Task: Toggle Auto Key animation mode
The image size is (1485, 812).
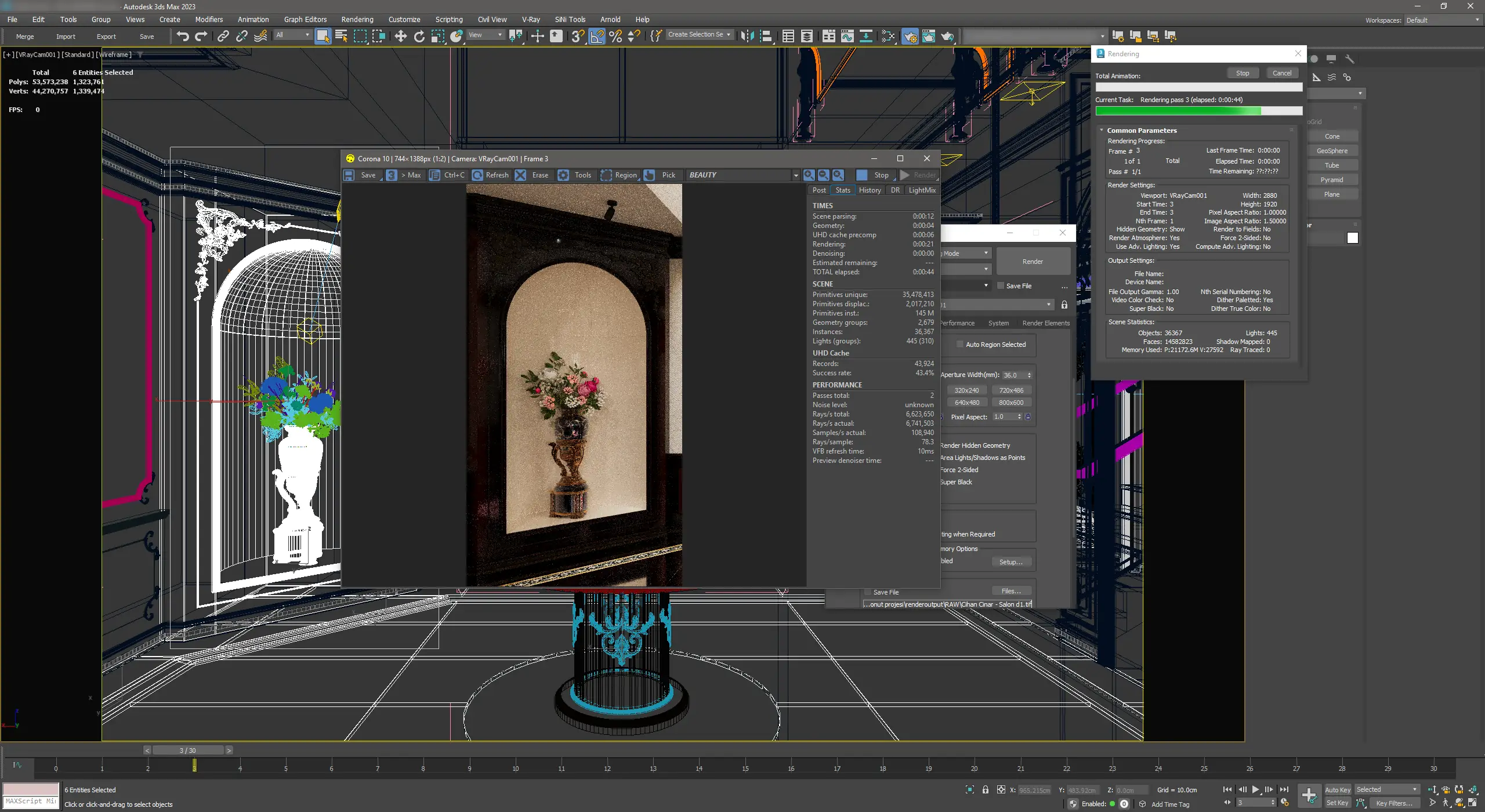Action: pyautogui.click(x=1337, y=789)
